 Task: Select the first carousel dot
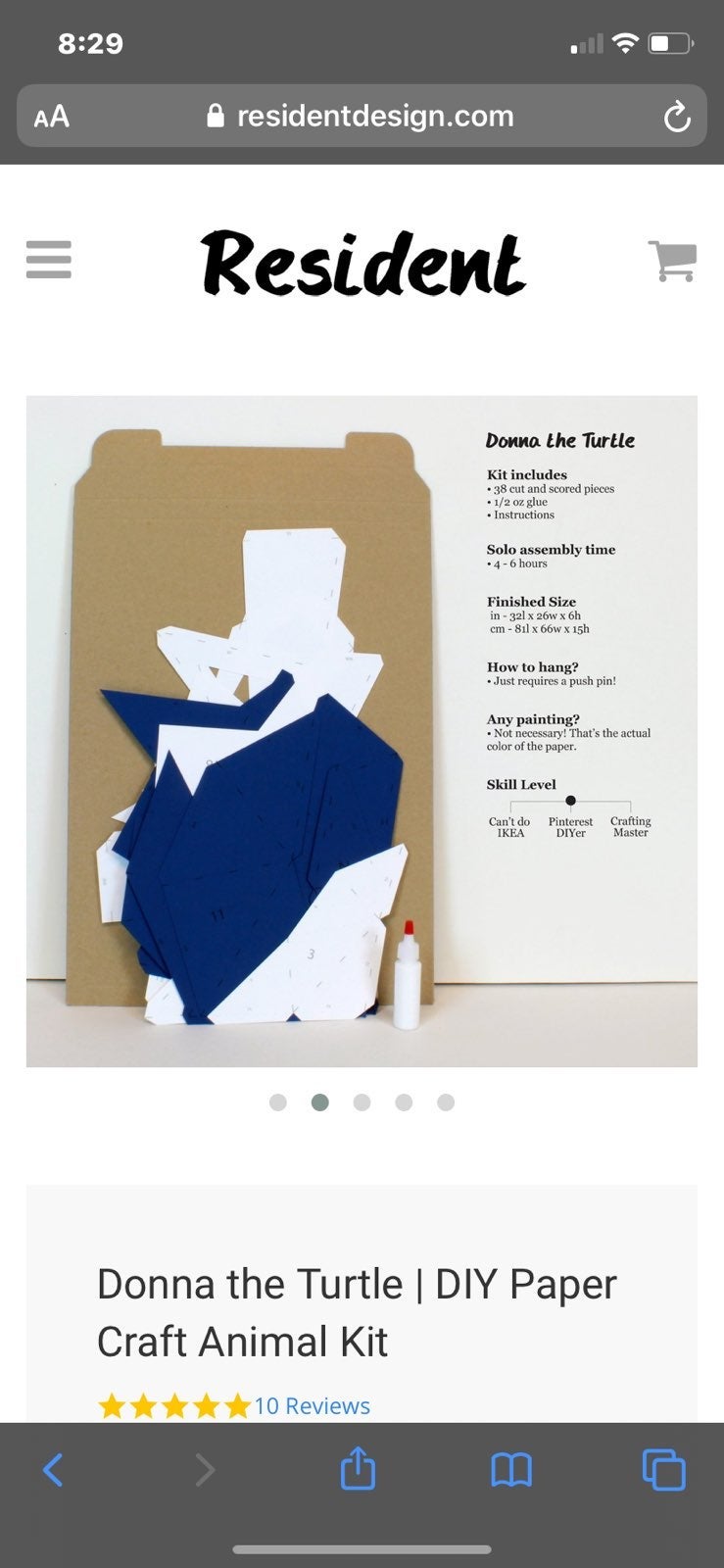click(x=278, y=1102)
